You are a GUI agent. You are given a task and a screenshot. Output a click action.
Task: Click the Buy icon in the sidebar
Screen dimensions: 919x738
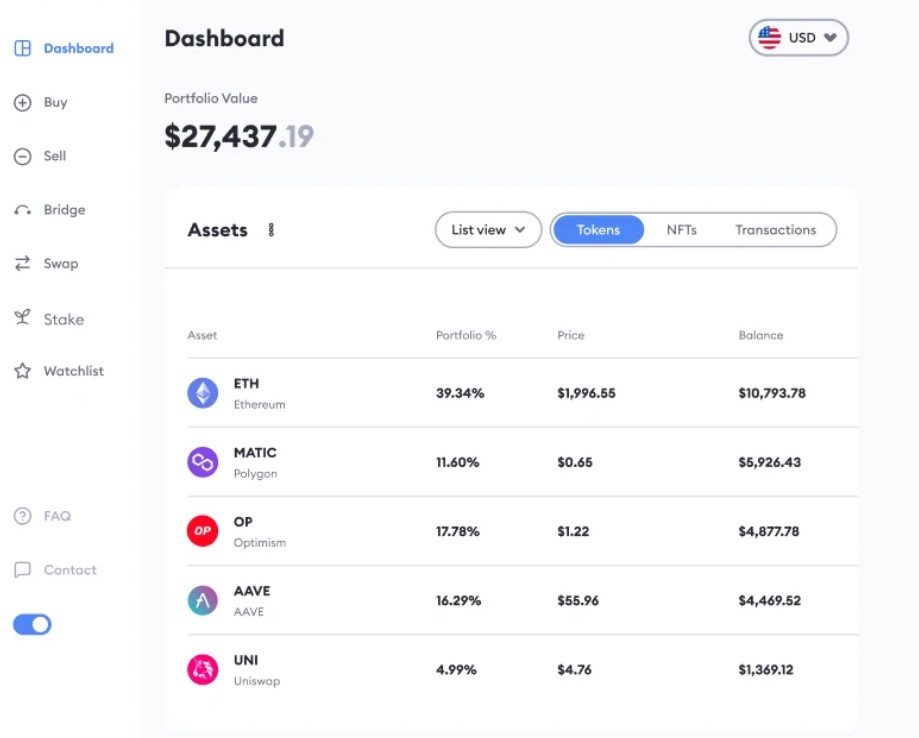(22, 102)
